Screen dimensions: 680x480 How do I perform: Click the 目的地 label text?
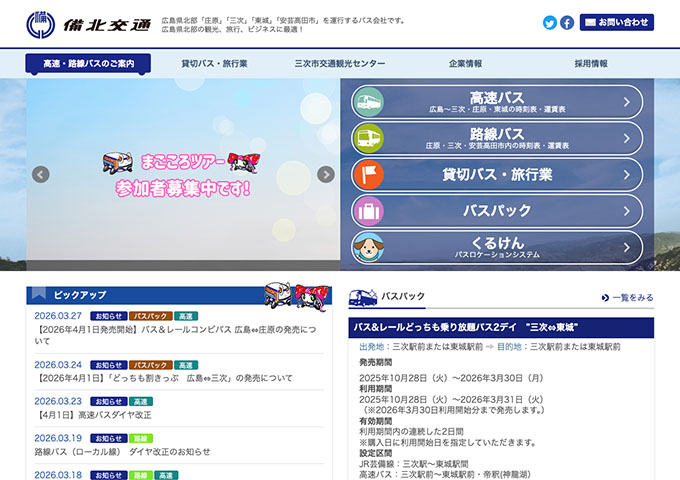[509, 347]
